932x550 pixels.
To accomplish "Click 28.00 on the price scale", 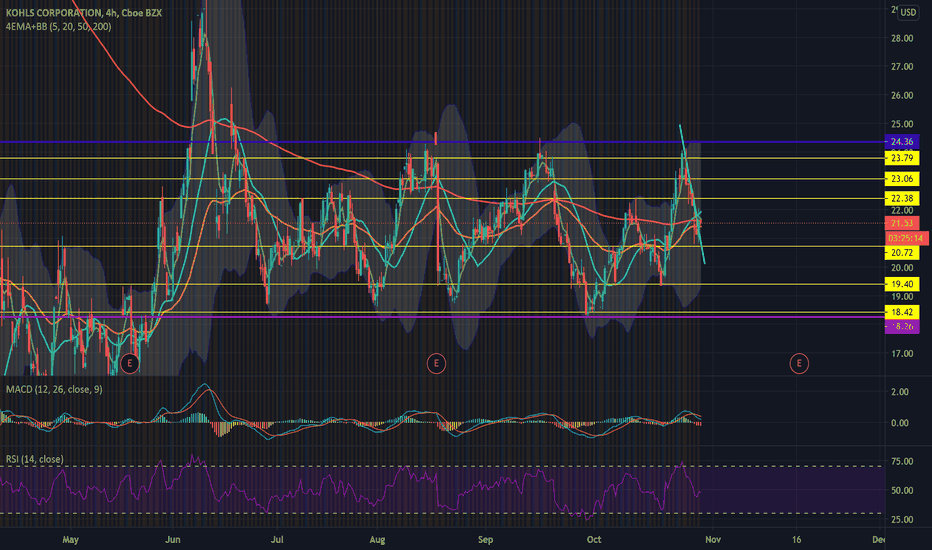I will tap(902, 38).
